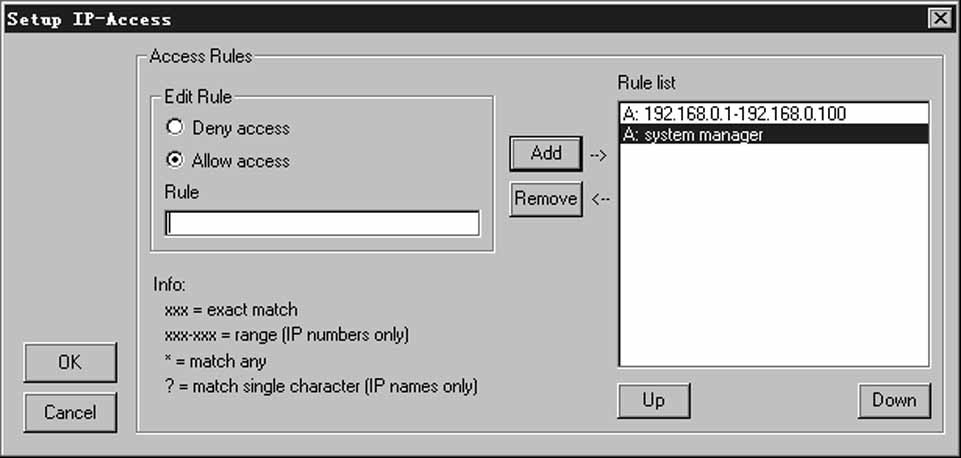The image size is (961, 458).
Task: Click the '* = match any' info line
Action: tap(215, 361)
